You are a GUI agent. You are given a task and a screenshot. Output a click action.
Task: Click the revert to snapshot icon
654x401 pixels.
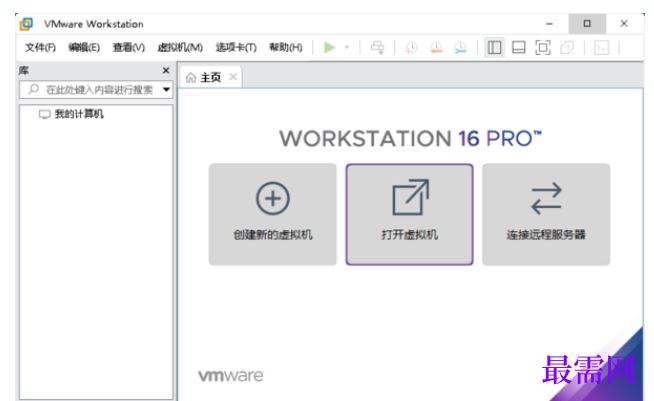(436, 48)
